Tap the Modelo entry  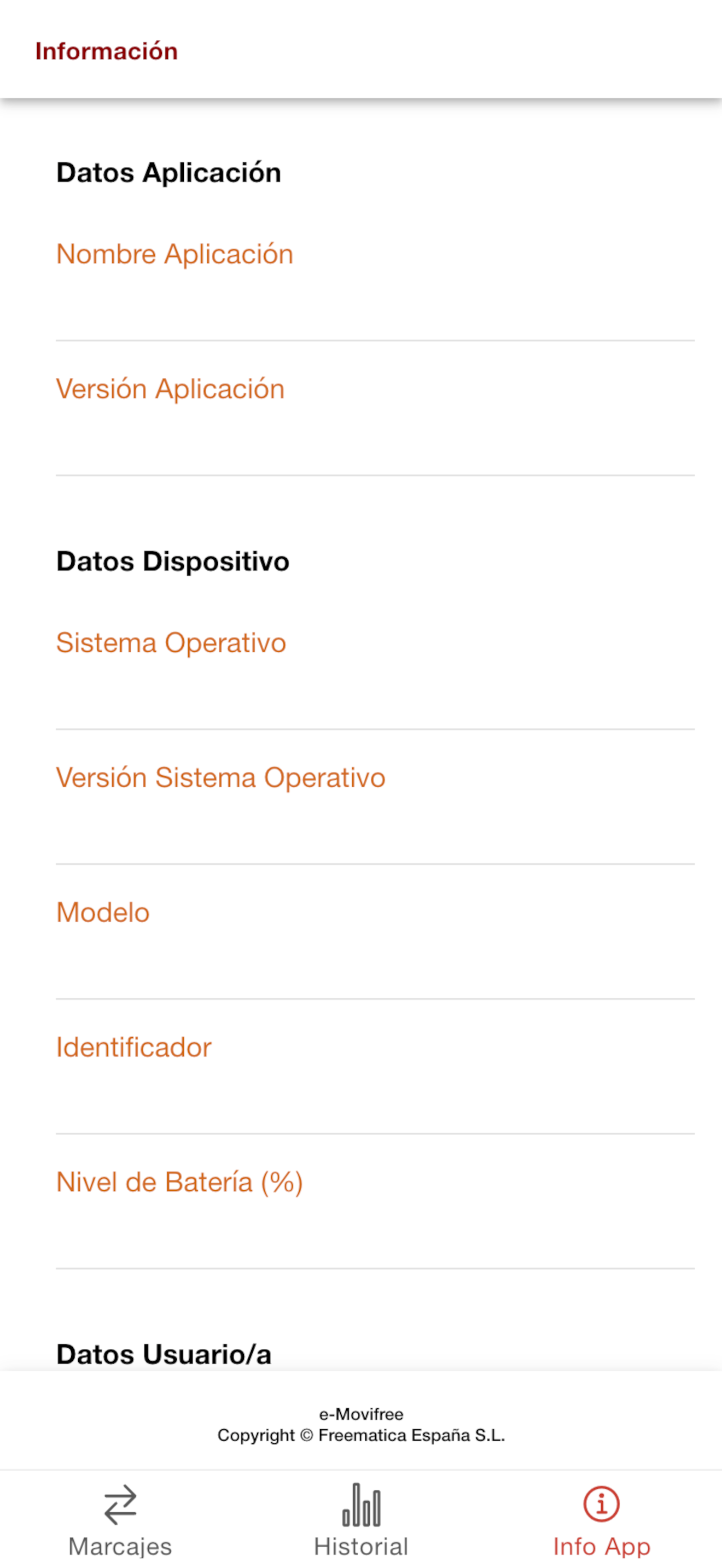coord(375,932)
